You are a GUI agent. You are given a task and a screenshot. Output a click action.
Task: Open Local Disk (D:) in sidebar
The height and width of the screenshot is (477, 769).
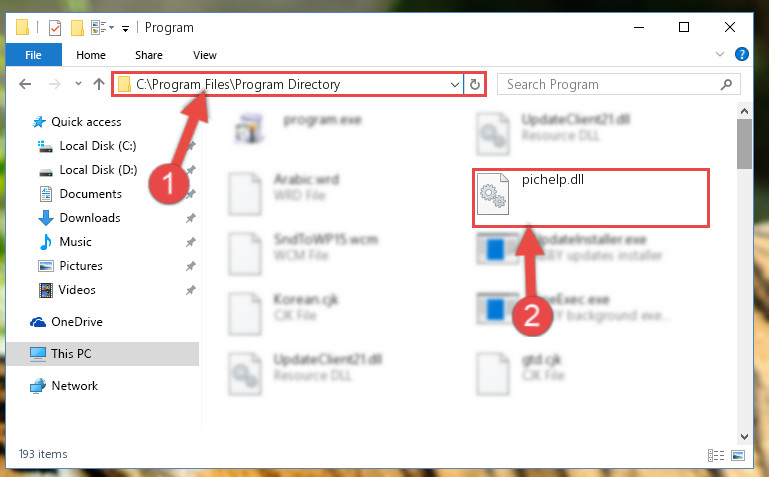pyautogui.click(x=98, y=170)
